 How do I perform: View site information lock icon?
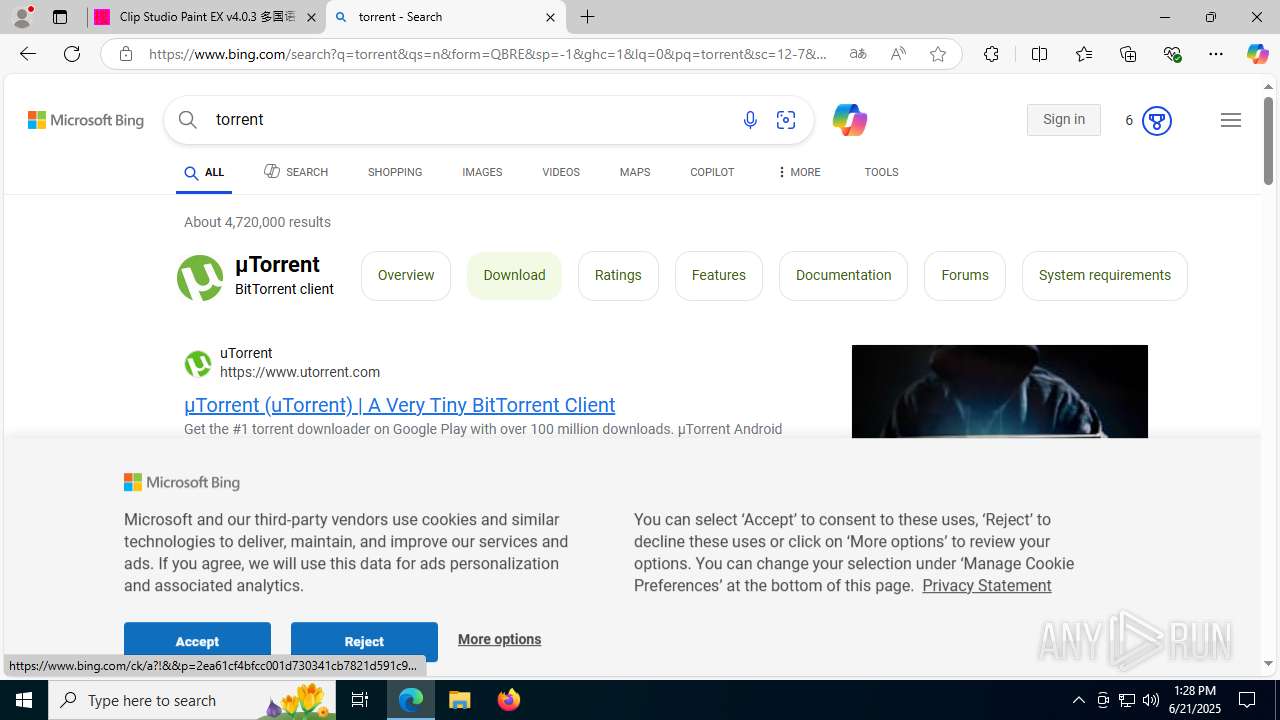[x=126, y=54]
